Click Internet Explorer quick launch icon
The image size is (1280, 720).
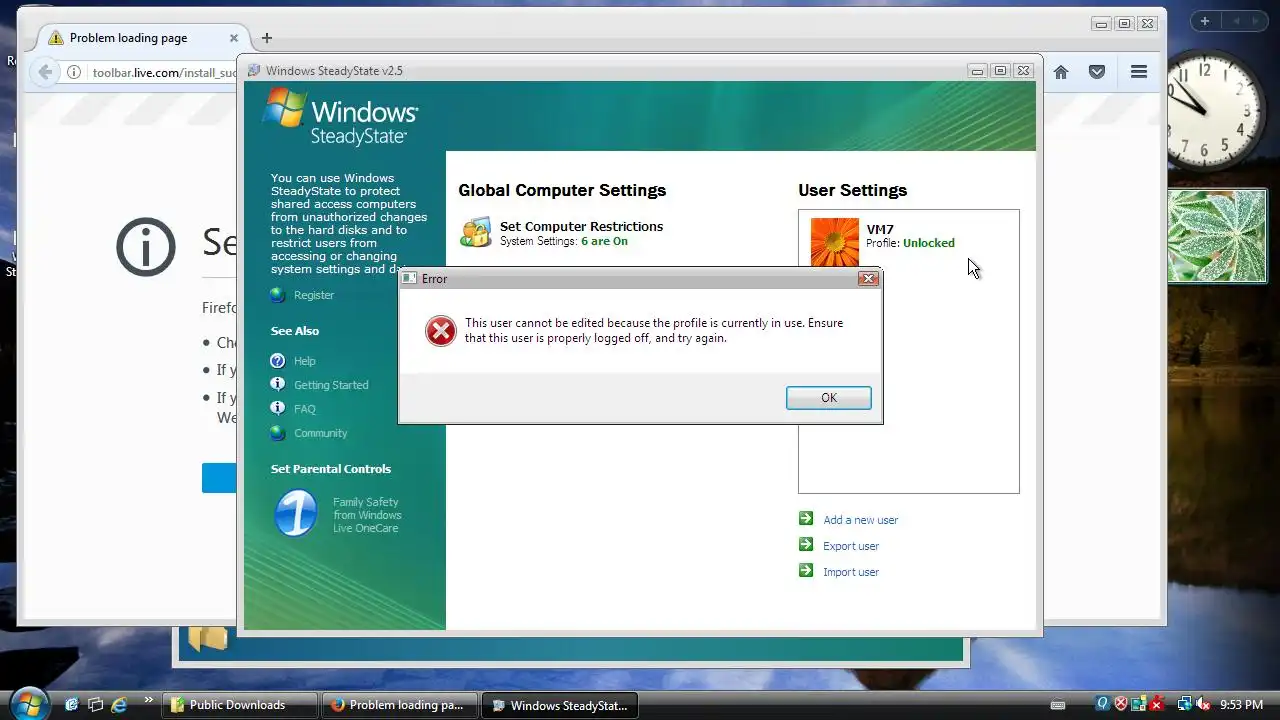point(120,705)
